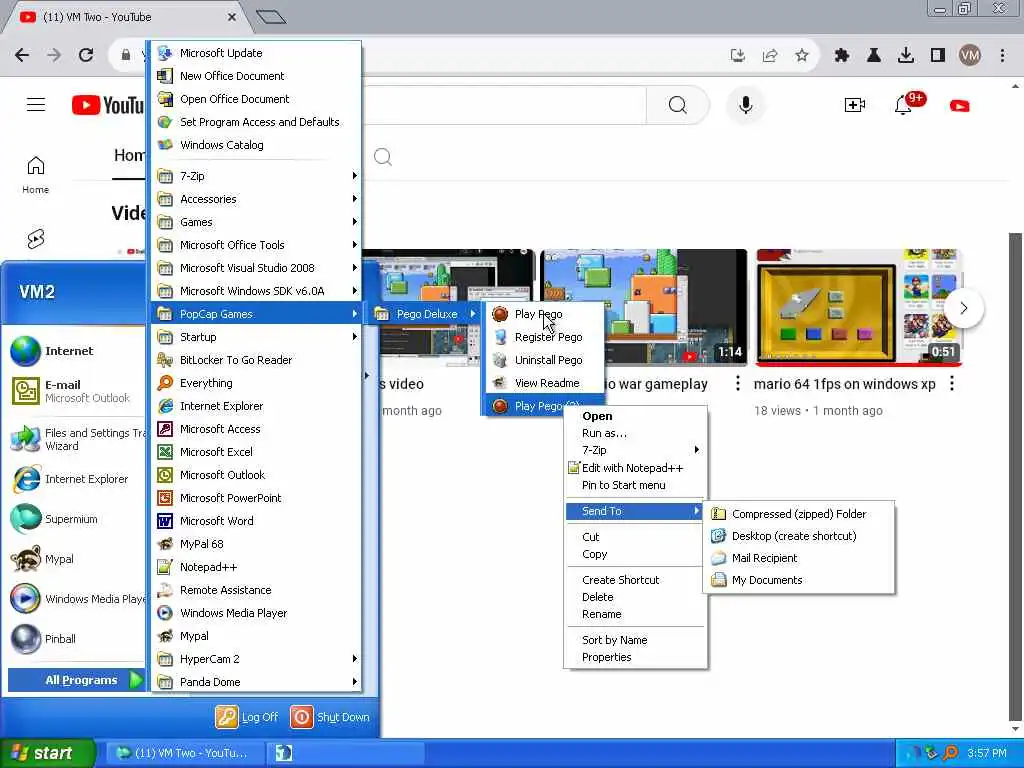
Task: Open Chrome downloads icon
Action: tap(906, 56)
